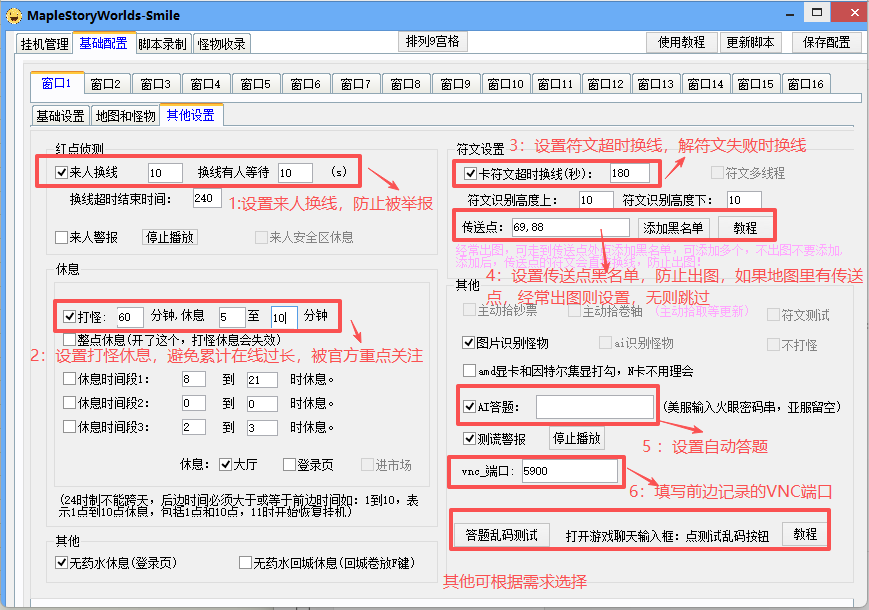This screenshot has height=610, width=869.
Task: Enable the 来人警报 checkbox
Action: coord(62,238)
